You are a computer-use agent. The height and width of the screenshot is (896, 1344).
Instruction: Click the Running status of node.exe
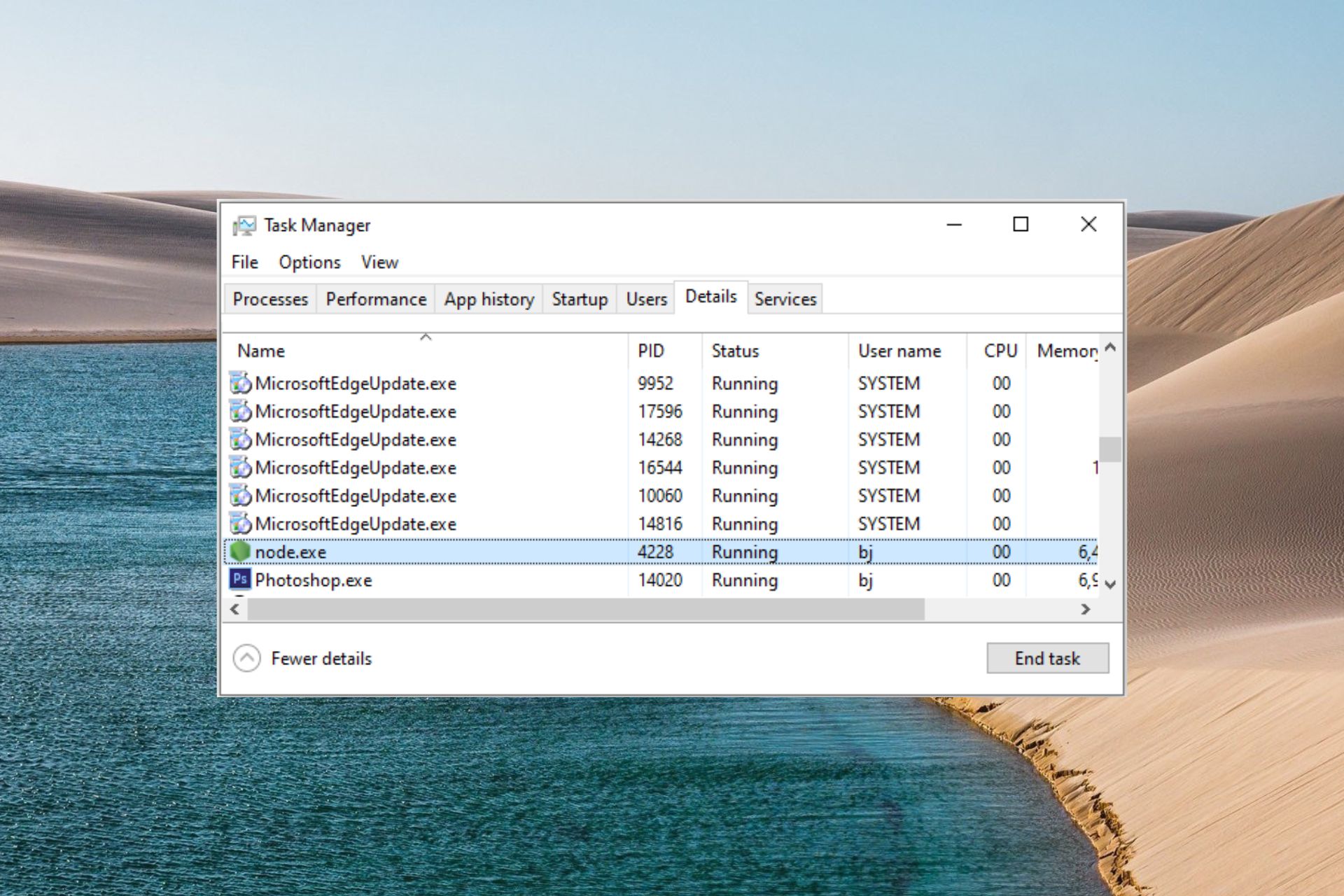(745, 552)
